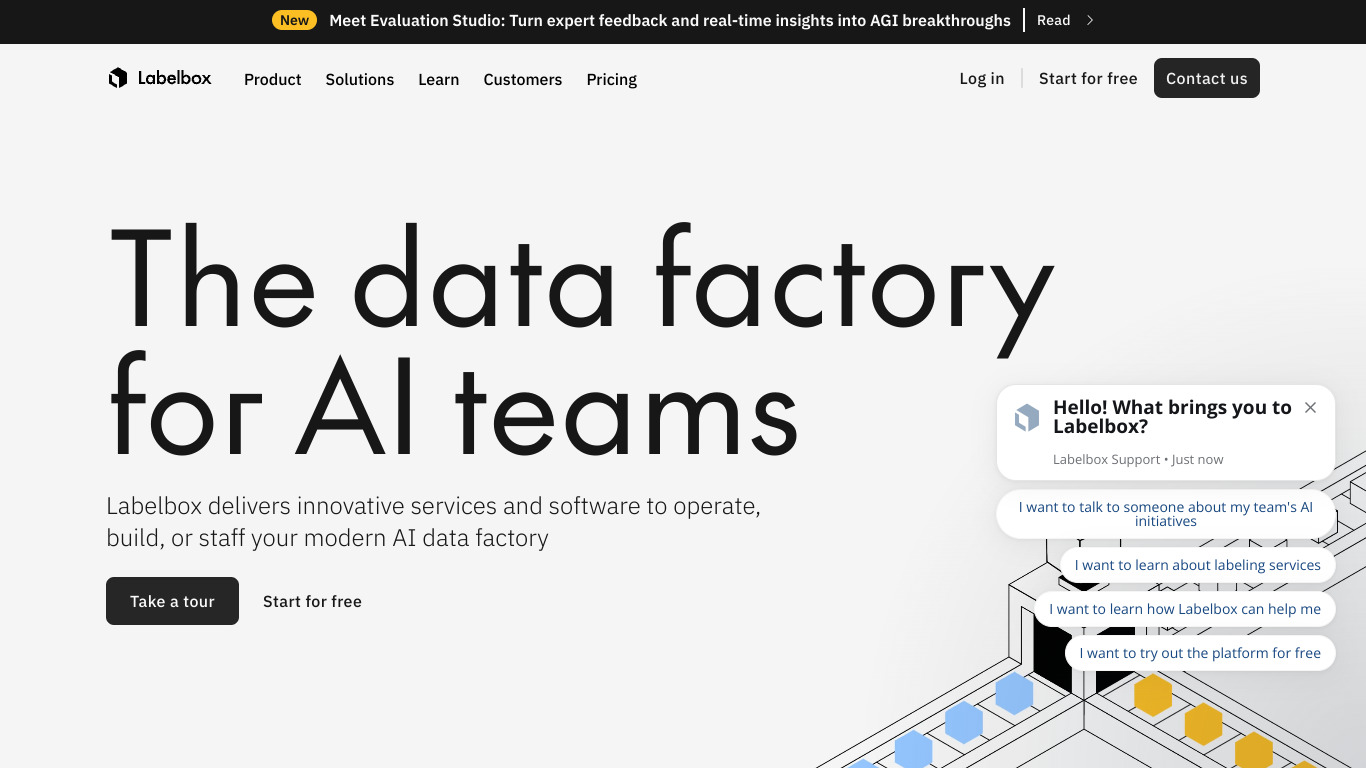Open the Product menu
Viewport: 1366px width, 768px height.
272,79
